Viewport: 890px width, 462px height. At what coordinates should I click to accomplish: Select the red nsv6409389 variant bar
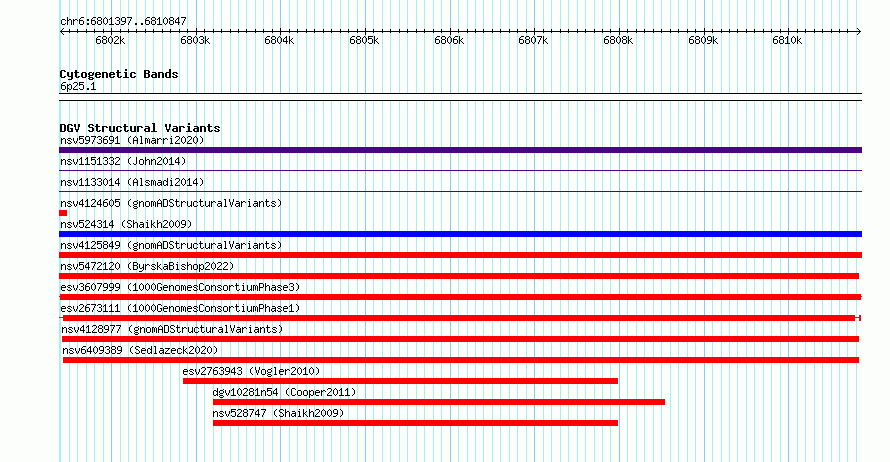[x=461, y=360]
